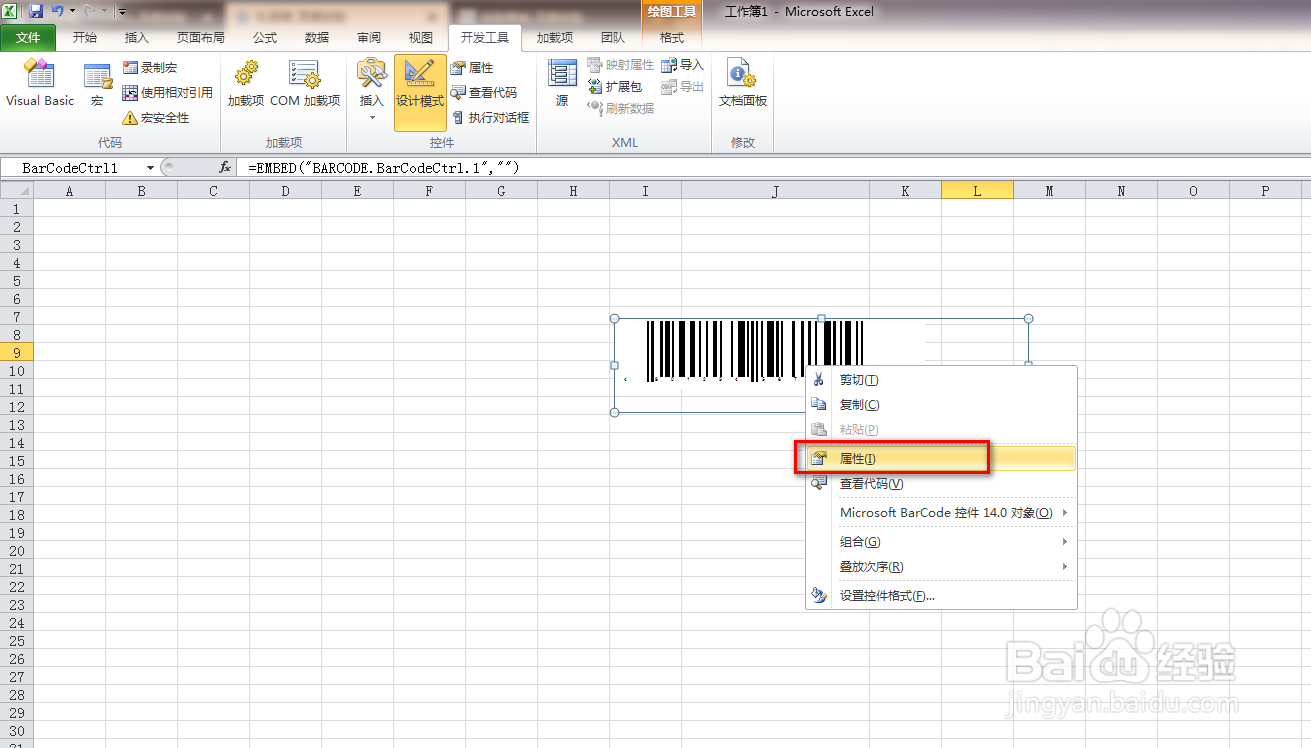
Task: Toggle Use Relative References (使用相对引用)
Action: (x=167, y=92)
